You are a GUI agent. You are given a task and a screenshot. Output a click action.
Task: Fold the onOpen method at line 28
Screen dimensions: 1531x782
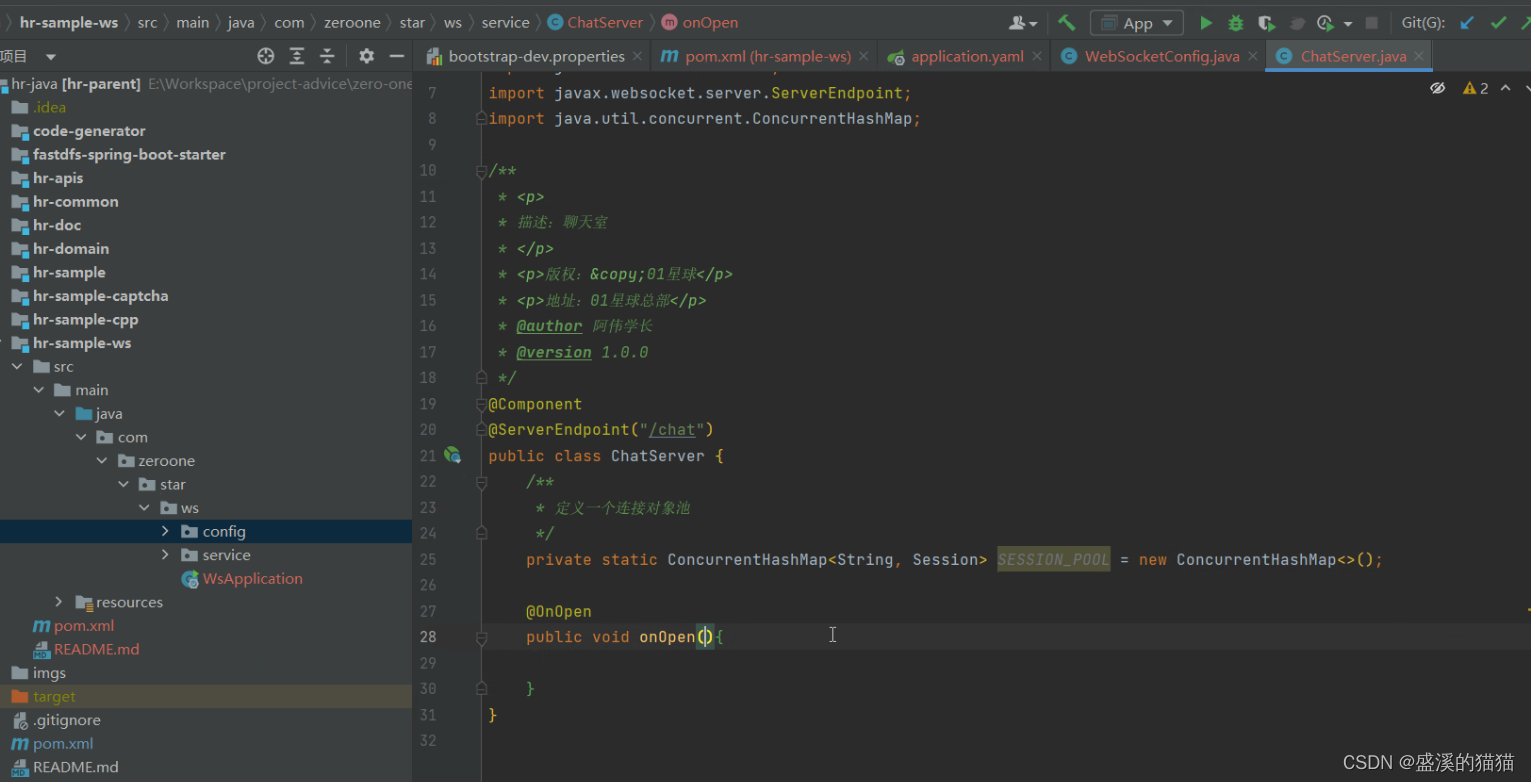[x=481, y=637]
